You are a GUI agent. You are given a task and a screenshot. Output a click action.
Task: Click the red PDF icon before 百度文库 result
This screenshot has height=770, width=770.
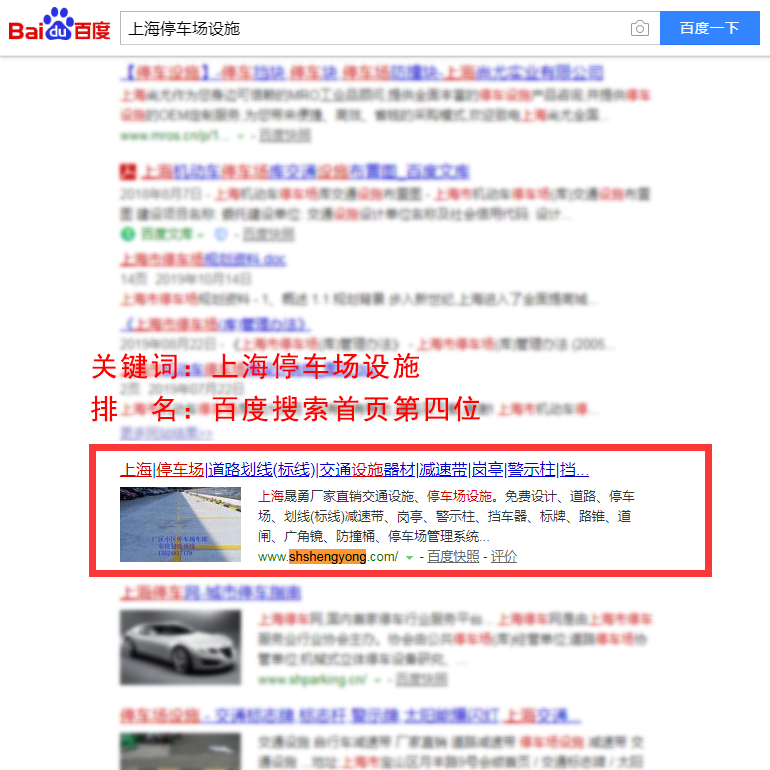pyautogui.click(x=128, y=171)
